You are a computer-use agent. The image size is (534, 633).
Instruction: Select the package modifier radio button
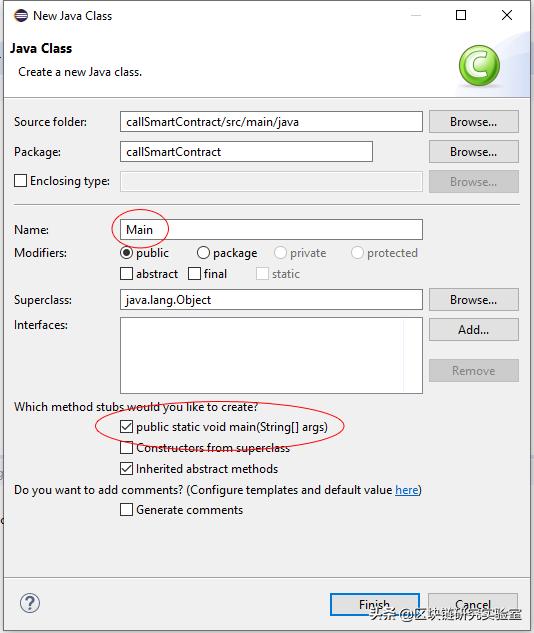click(x=203, y=253)
